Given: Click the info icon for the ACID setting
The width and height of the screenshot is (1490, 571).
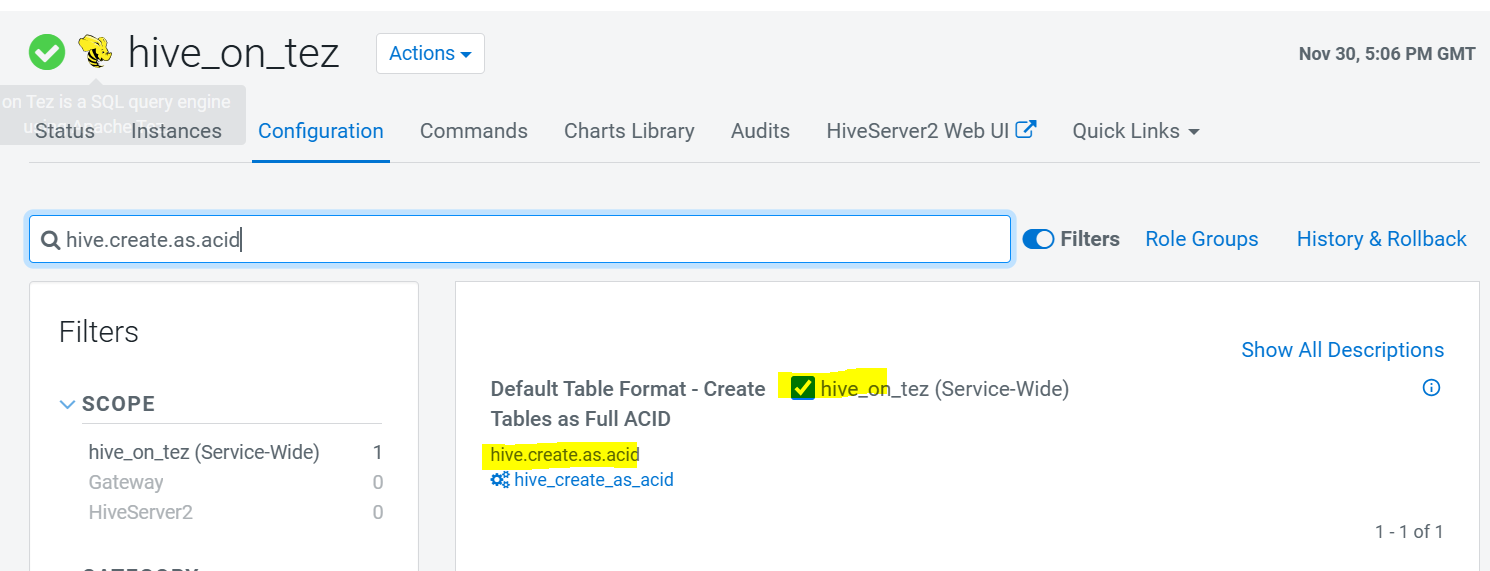Looking at the screenshot, I should [1432, 388].
